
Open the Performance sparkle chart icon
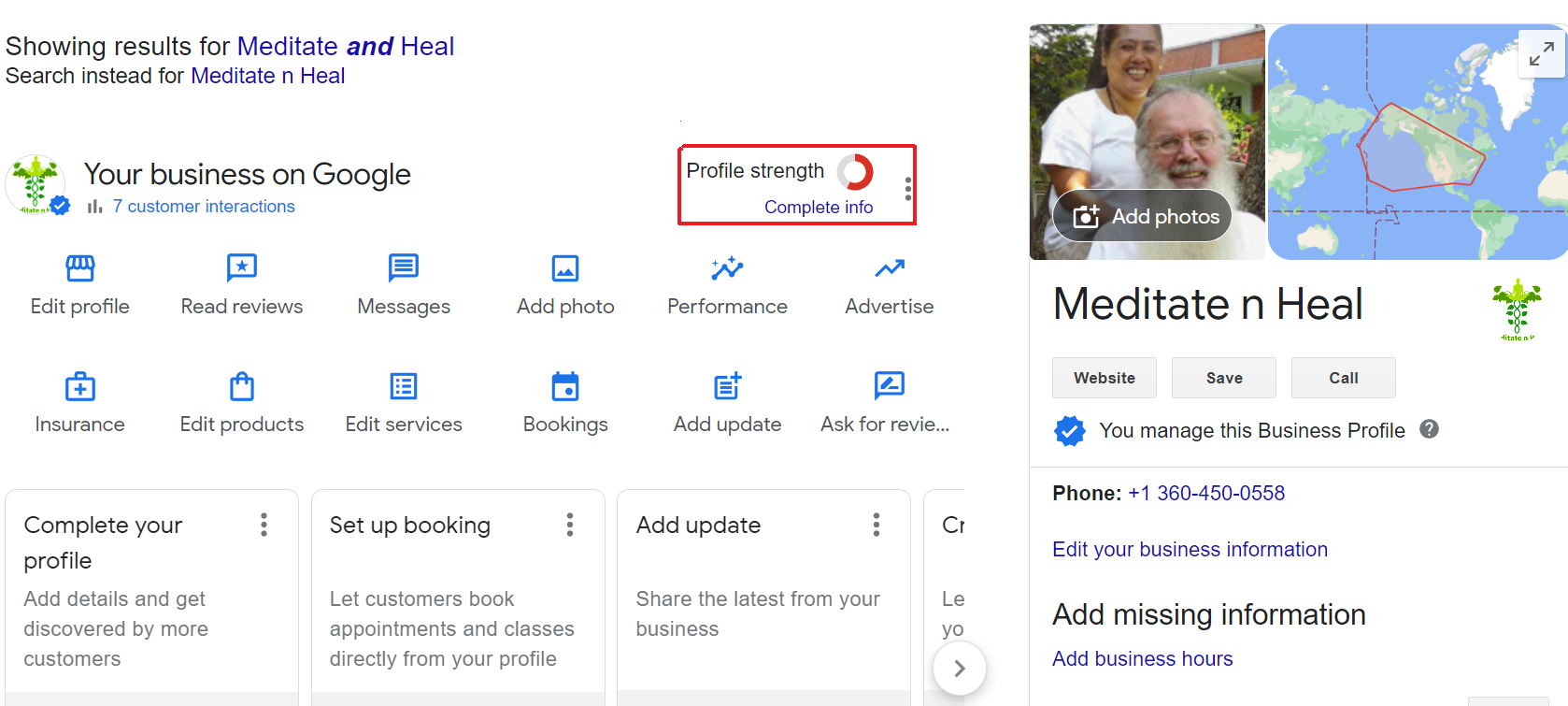[727, 268]
